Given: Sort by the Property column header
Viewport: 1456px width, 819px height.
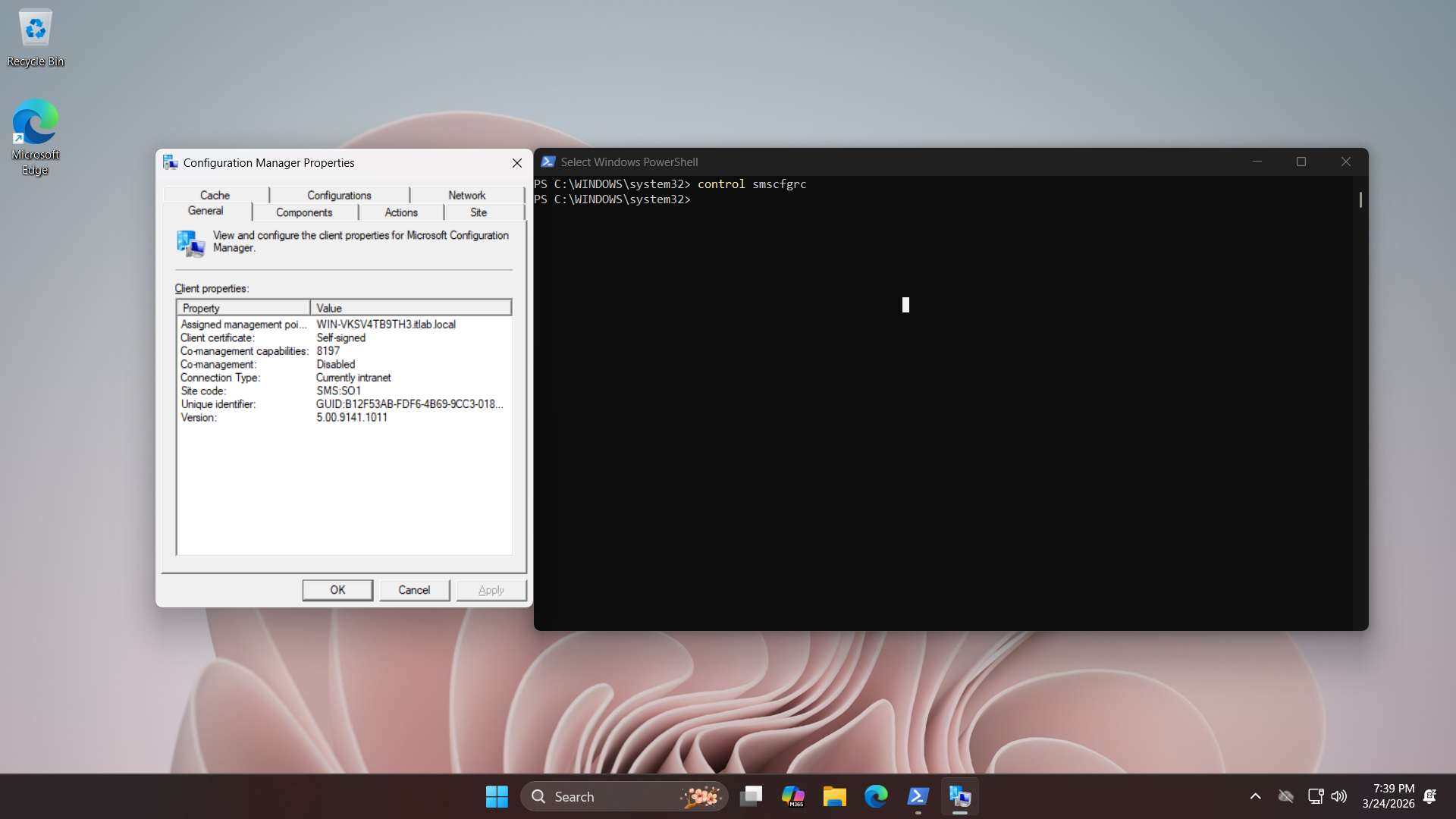Looking at the screenshot, I should click(x=243, y=308).
